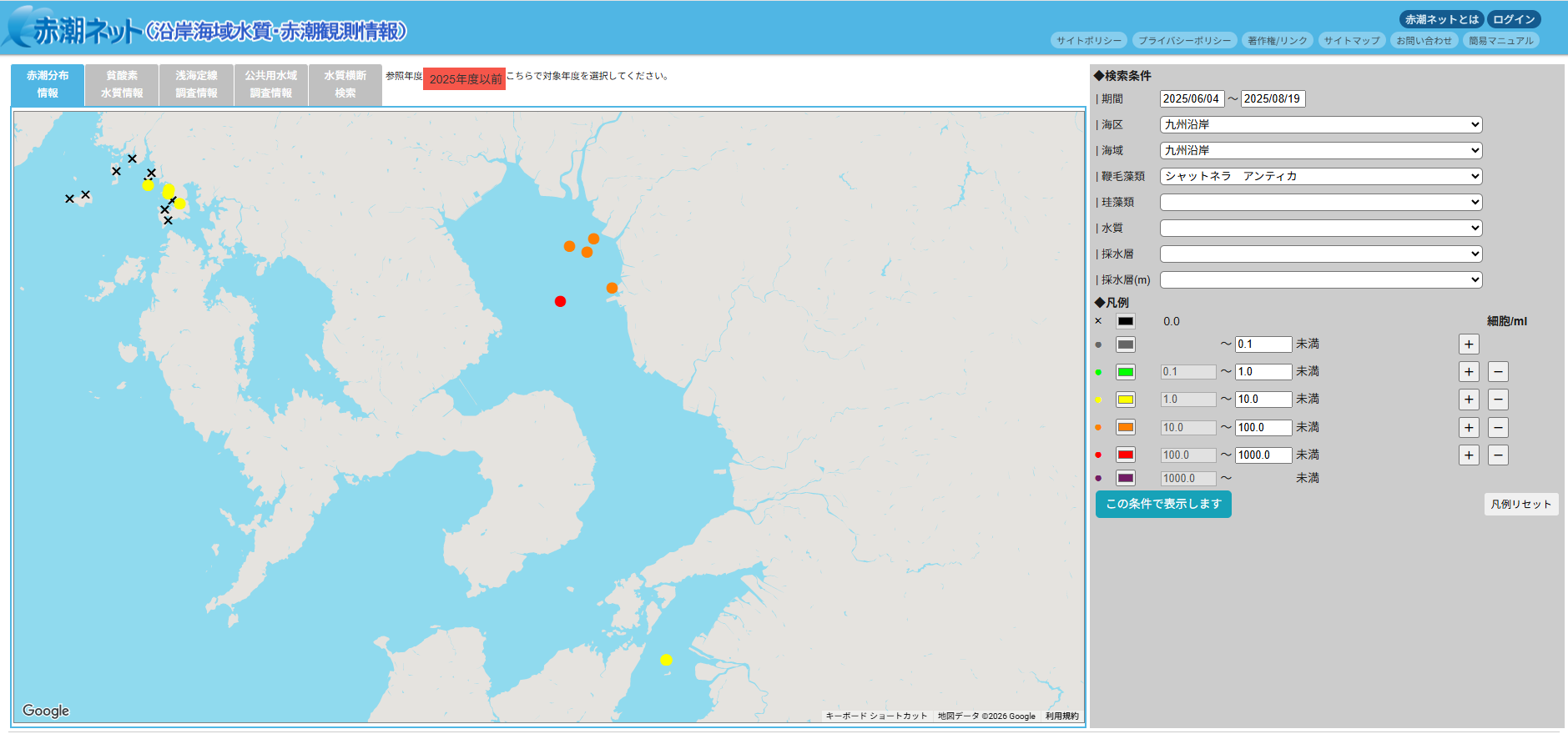Click plus button on the green legend row
1568x734 pixels.
pos(1469,372)
